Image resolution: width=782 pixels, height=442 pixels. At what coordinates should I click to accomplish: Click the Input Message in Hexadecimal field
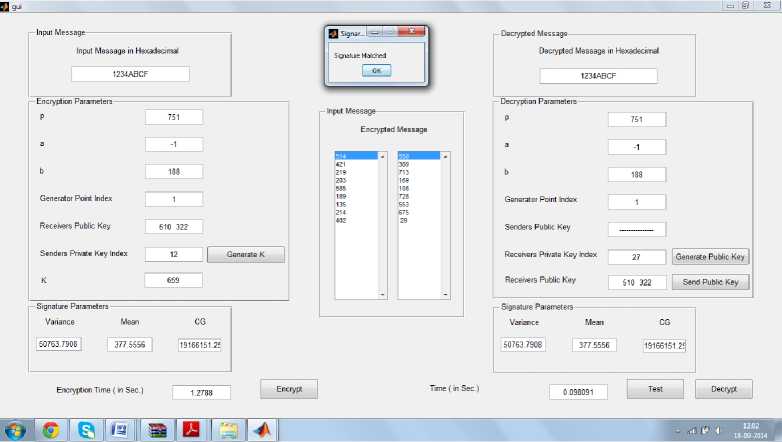point(130,74)
